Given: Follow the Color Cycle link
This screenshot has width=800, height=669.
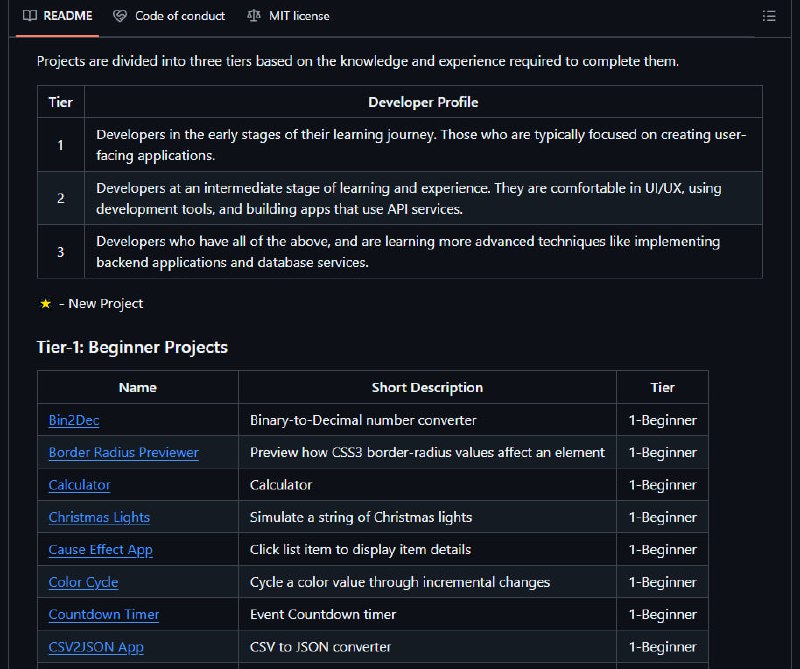Looking at the screenshot, I should tap(83, 582).
